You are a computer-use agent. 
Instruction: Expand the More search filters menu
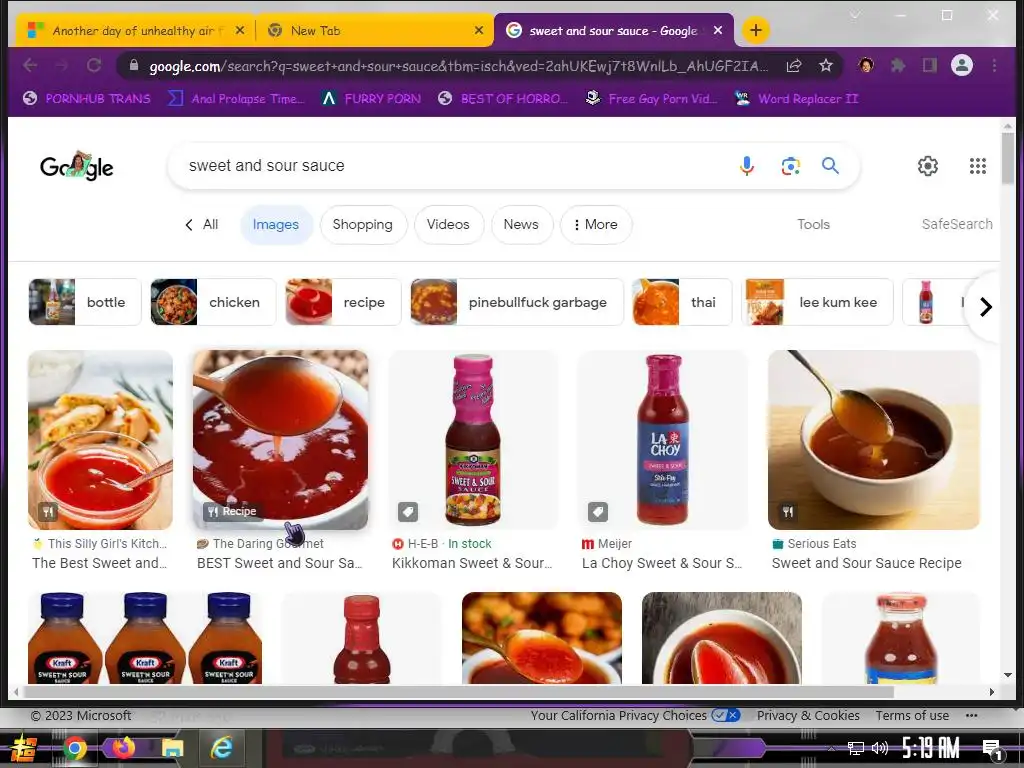596,225
